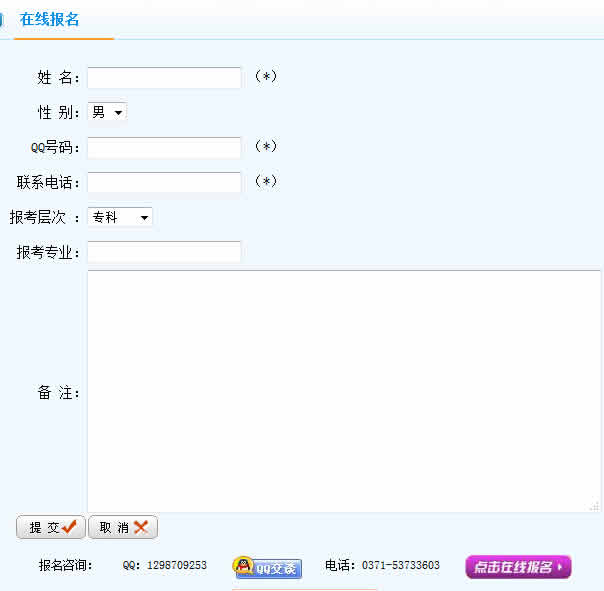
Task: Click the blue marker beside 在线报名 heading
Action: tap(3, 20)
